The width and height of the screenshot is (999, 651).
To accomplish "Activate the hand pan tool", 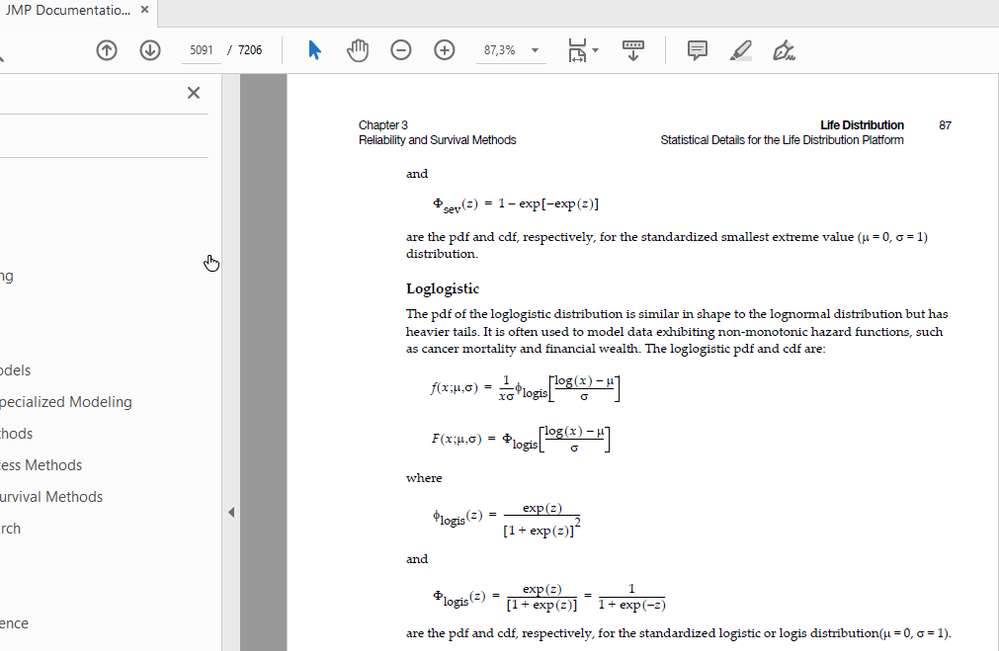I will (x=357, y=50).
